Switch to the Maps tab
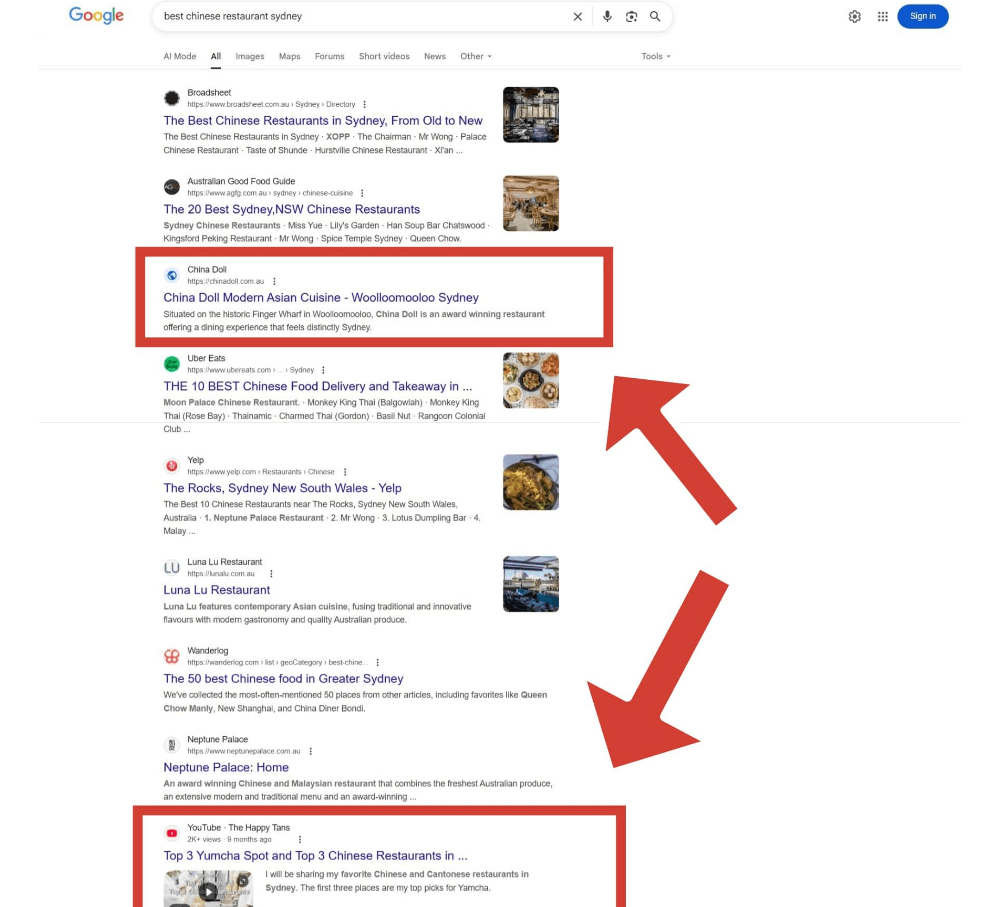The height and width of the screenshot is (907, 999). tap(289, 56)
